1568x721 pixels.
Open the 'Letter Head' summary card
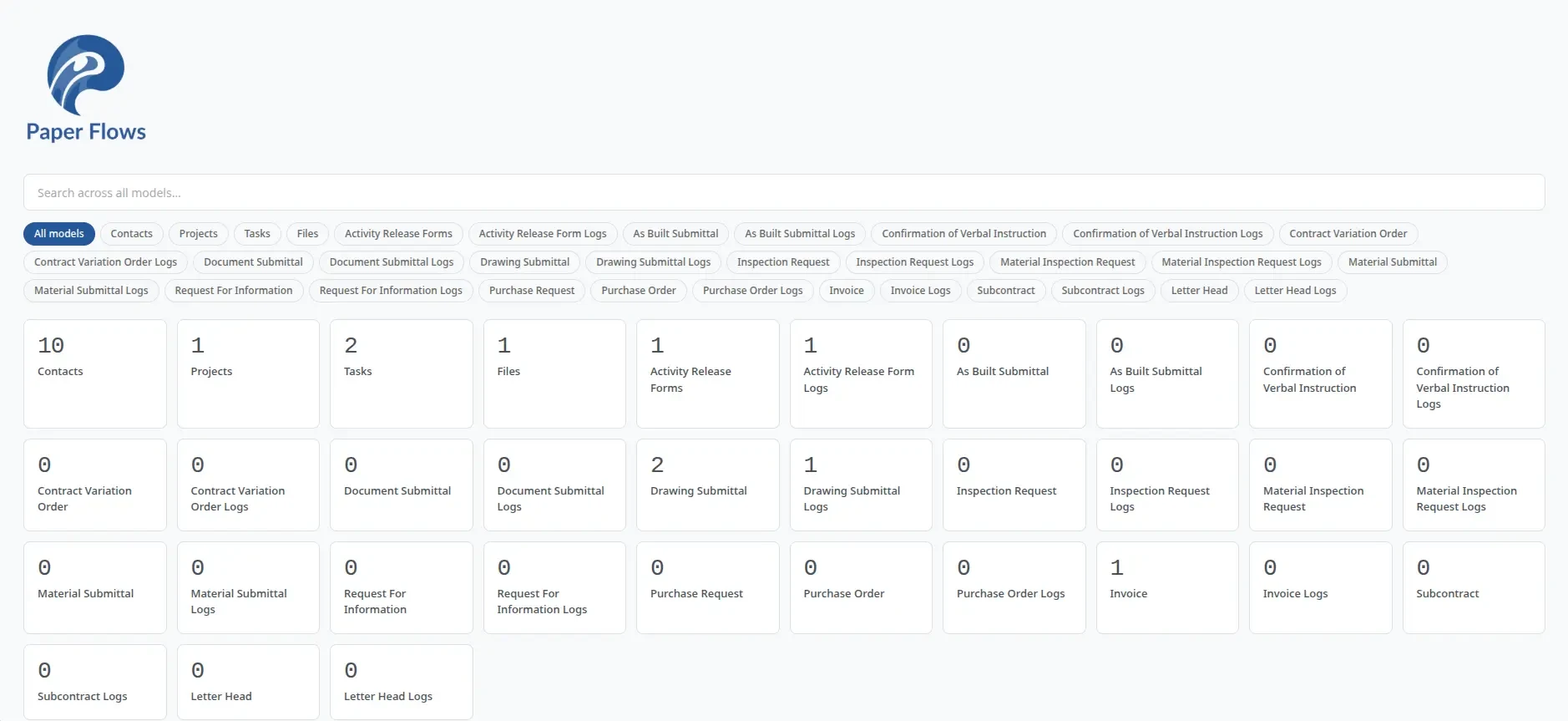point(248,682)
